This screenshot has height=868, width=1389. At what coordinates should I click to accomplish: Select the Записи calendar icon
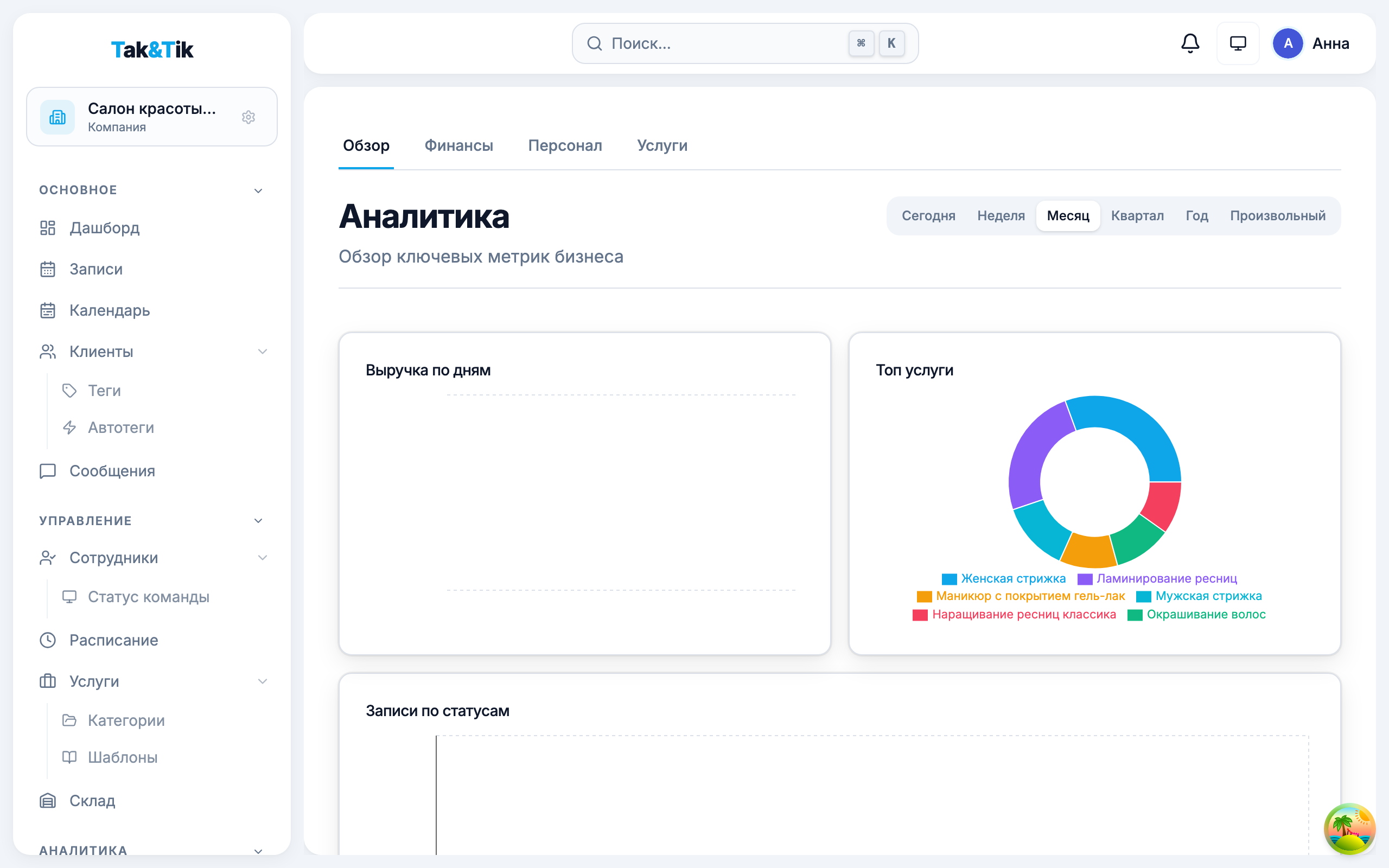[x=48, y=269]
